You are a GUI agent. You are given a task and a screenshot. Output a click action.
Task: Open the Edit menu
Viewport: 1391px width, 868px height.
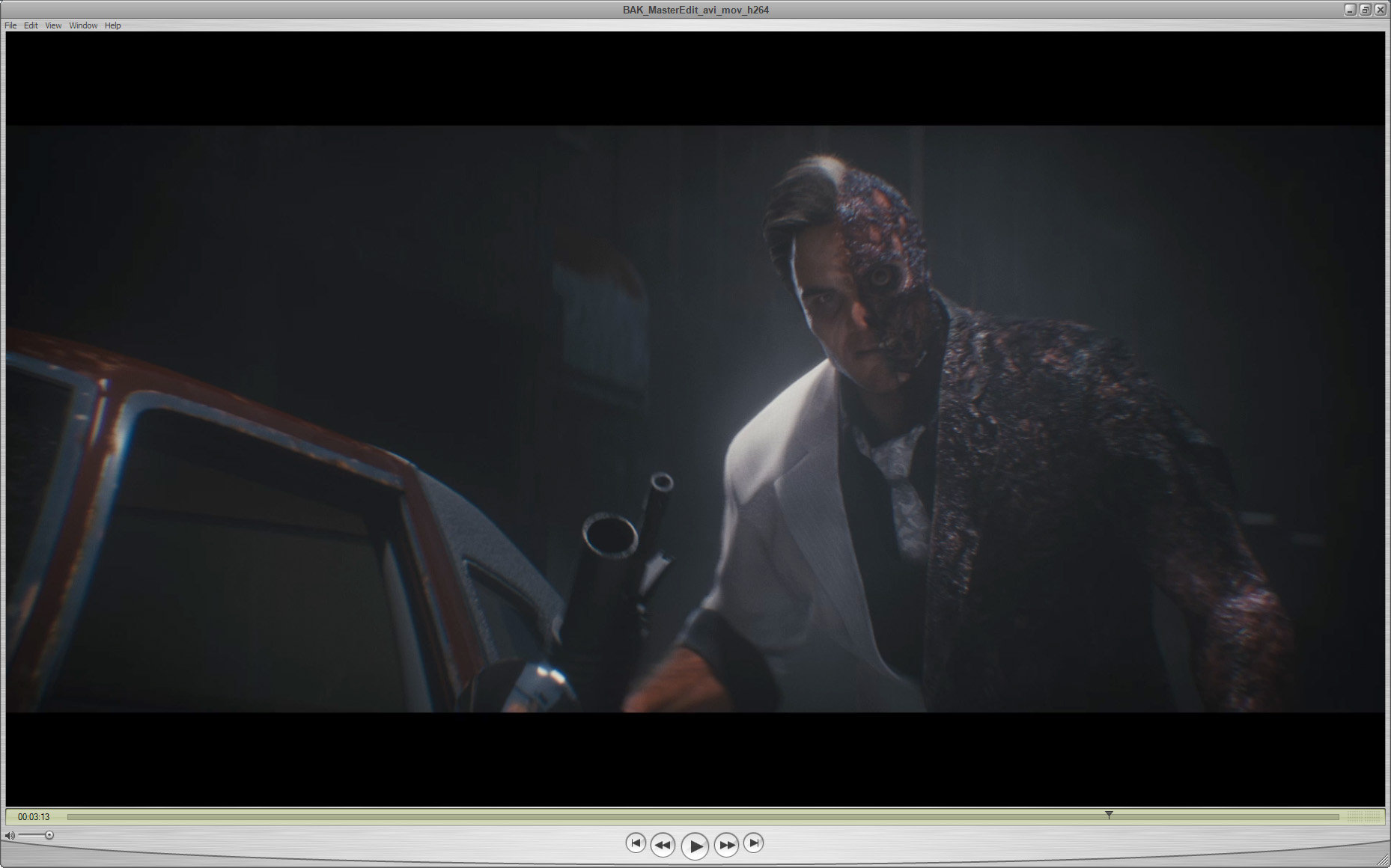click(x=31, y=25)
